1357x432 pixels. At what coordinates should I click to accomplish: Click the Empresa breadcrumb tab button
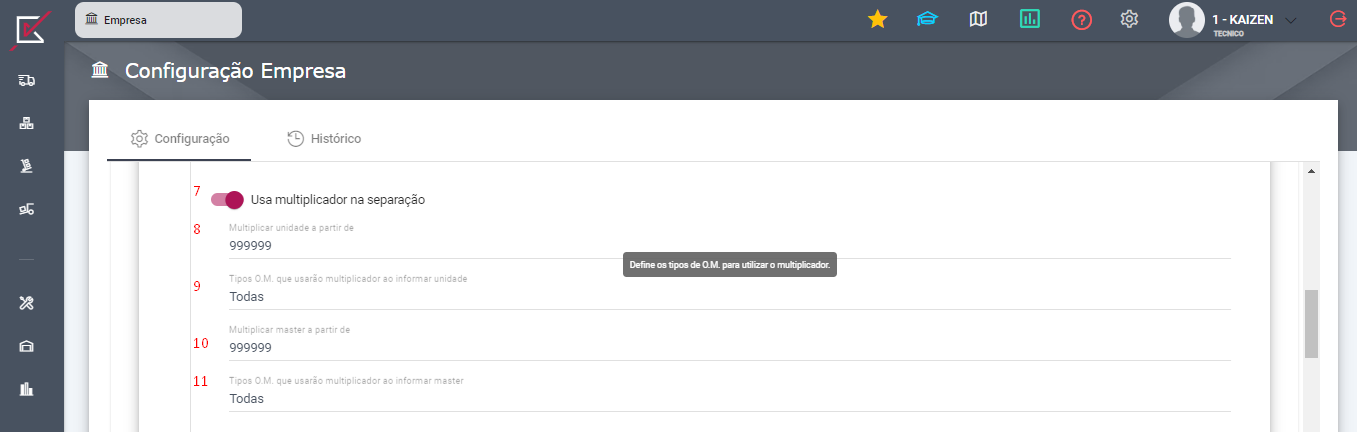158,20
